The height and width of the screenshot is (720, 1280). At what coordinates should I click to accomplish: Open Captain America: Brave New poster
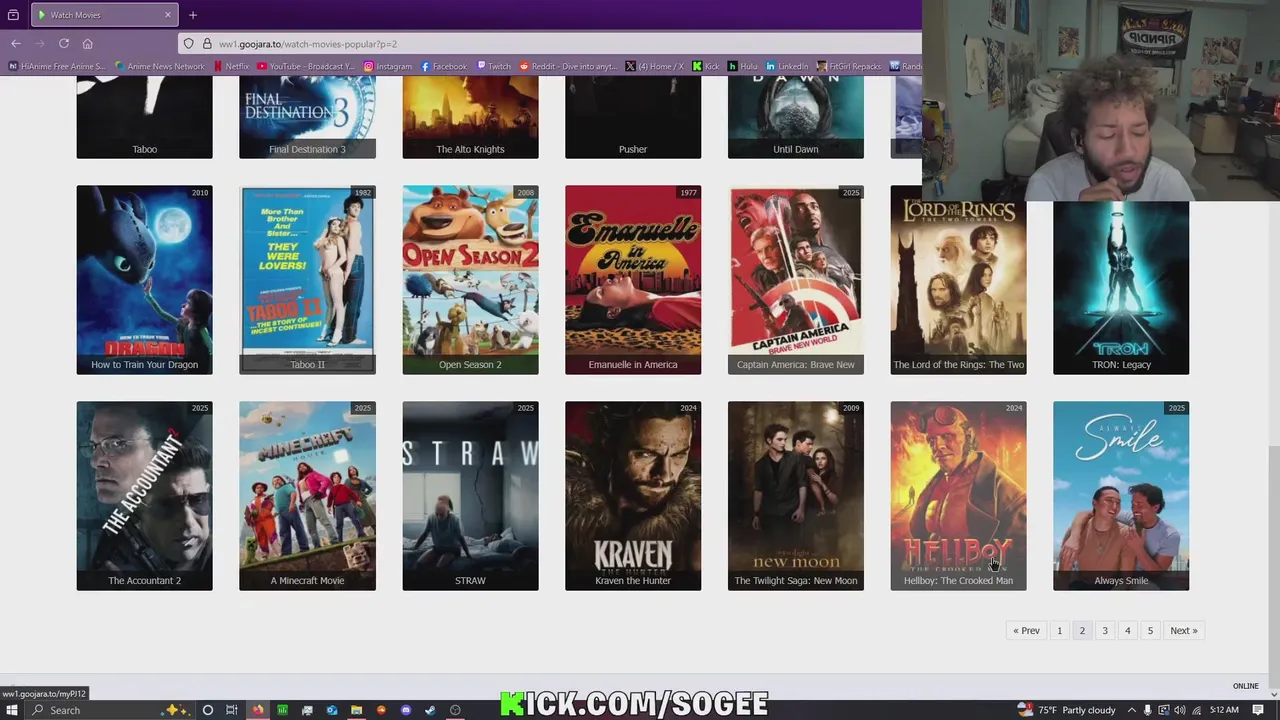click(x=796, y=280)
